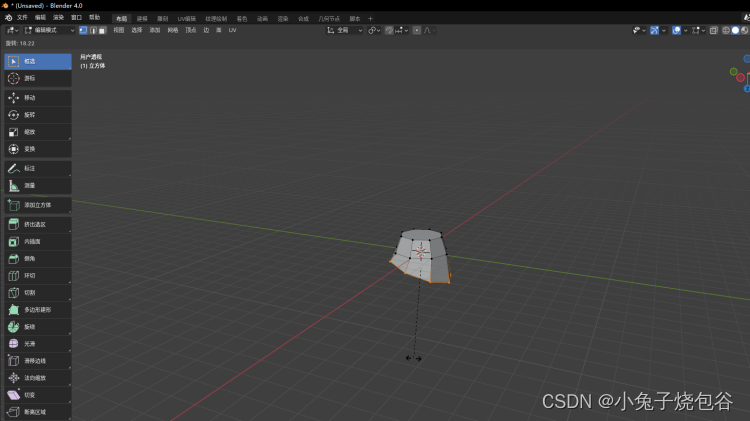Switch to the UV编辑 workspace tab
750x421 pixels.
coord(187,19)
